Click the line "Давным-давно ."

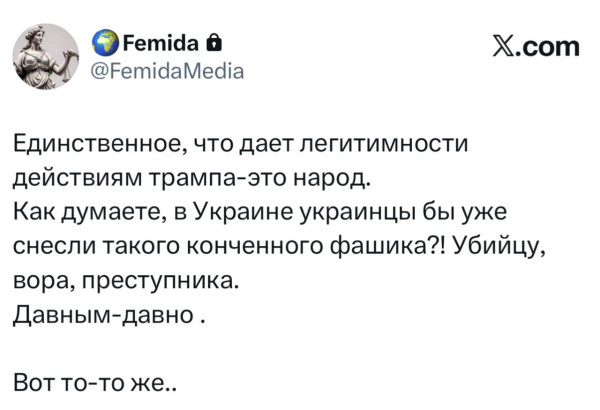[110, 312]
